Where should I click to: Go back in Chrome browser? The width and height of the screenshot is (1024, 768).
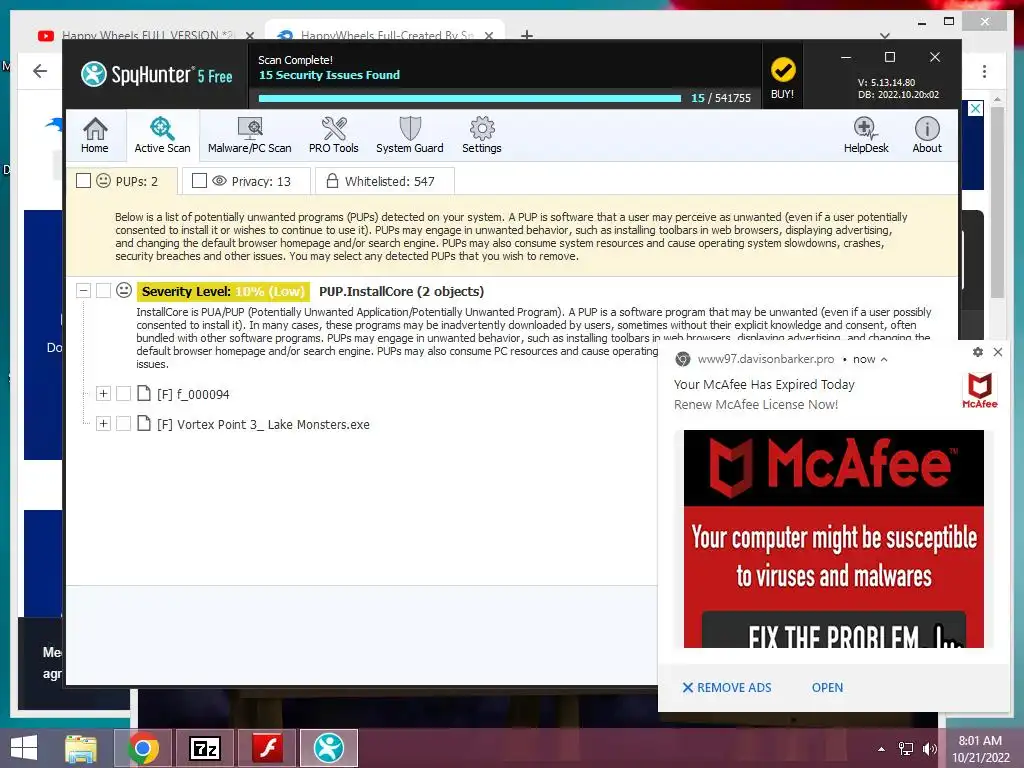(40, 71)
